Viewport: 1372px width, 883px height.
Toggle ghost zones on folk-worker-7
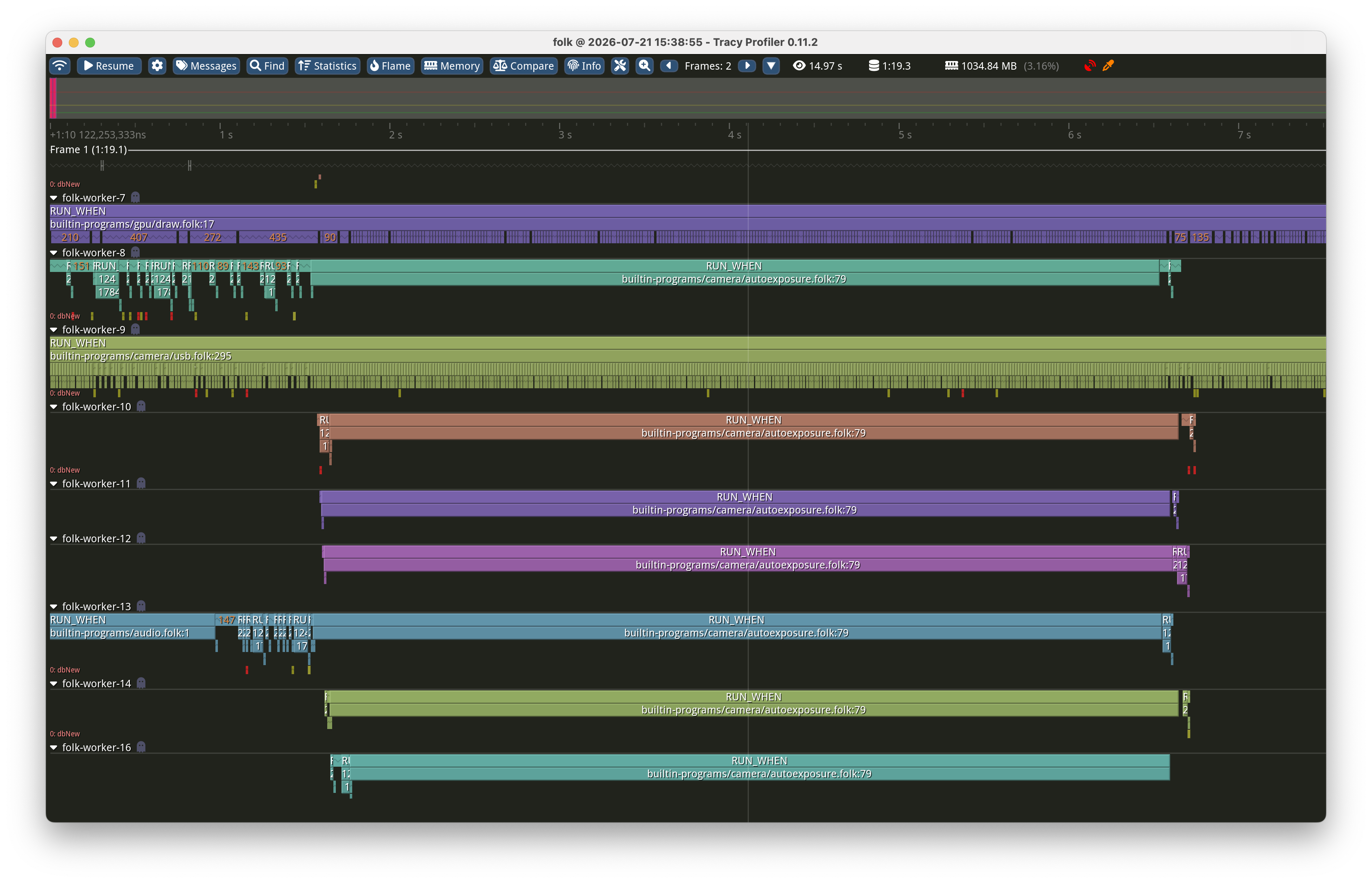click(x=135, y=197)
